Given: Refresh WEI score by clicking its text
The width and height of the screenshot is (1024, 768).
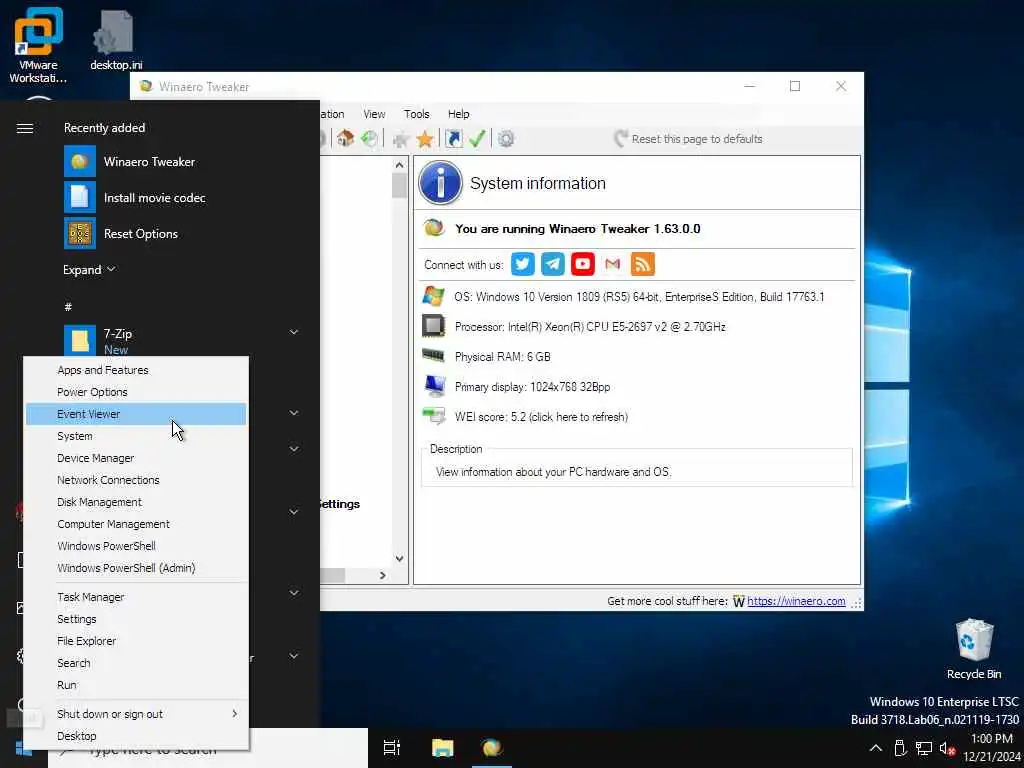Looking at the screenshot, I should coord(541,417).
